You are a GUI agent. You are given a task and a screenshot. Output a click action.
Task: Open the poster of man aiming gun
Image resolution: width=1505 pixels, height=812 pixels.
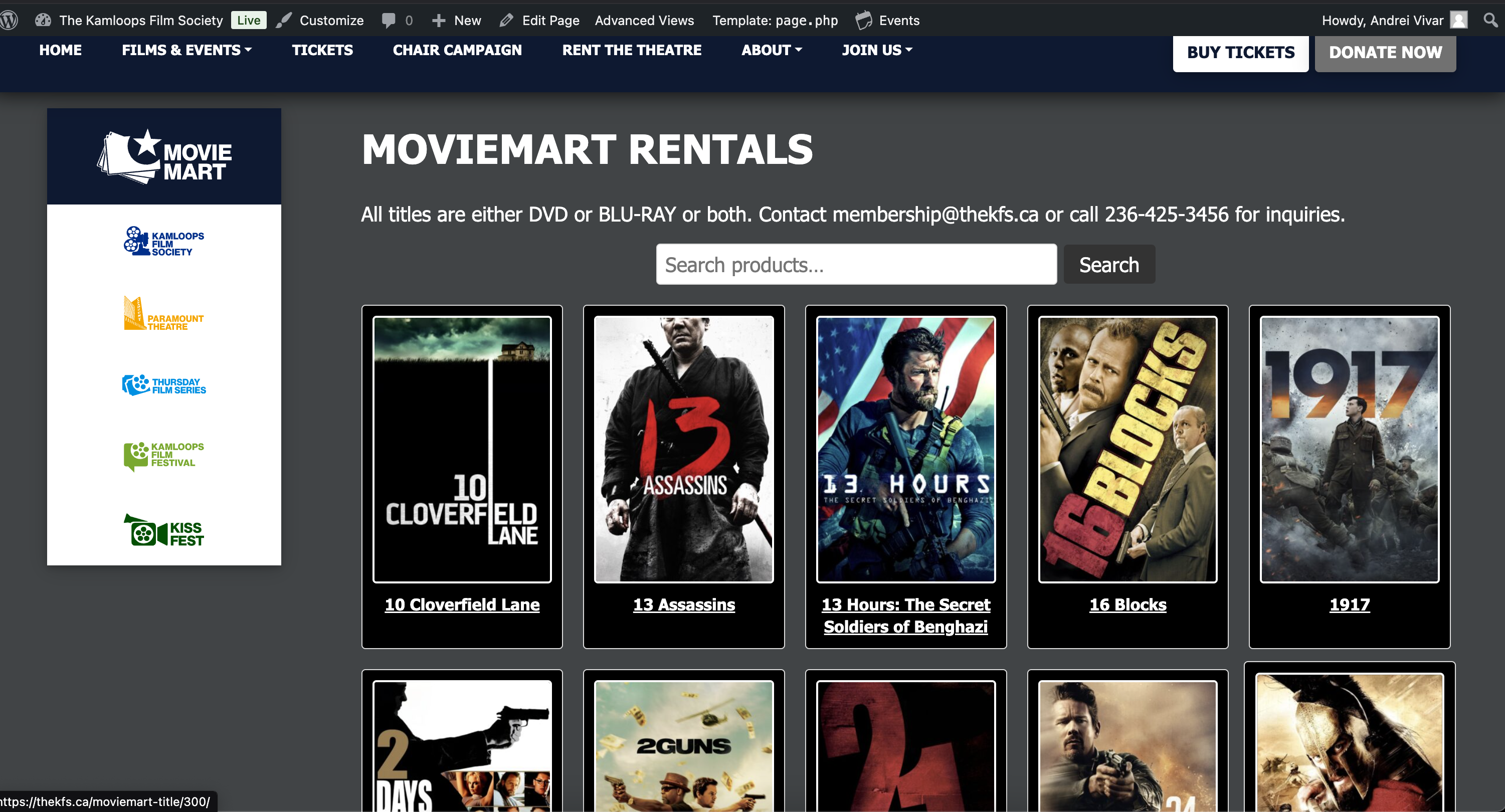(x=1127, y=746)
